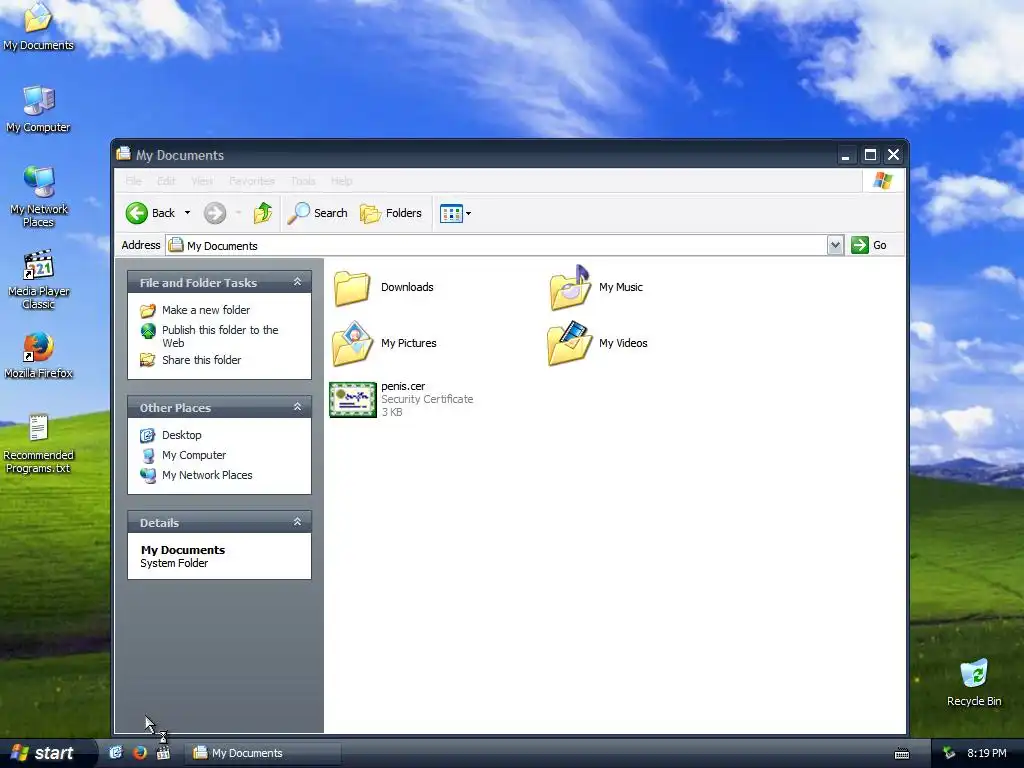Open the Start menu

pos(44,753)
